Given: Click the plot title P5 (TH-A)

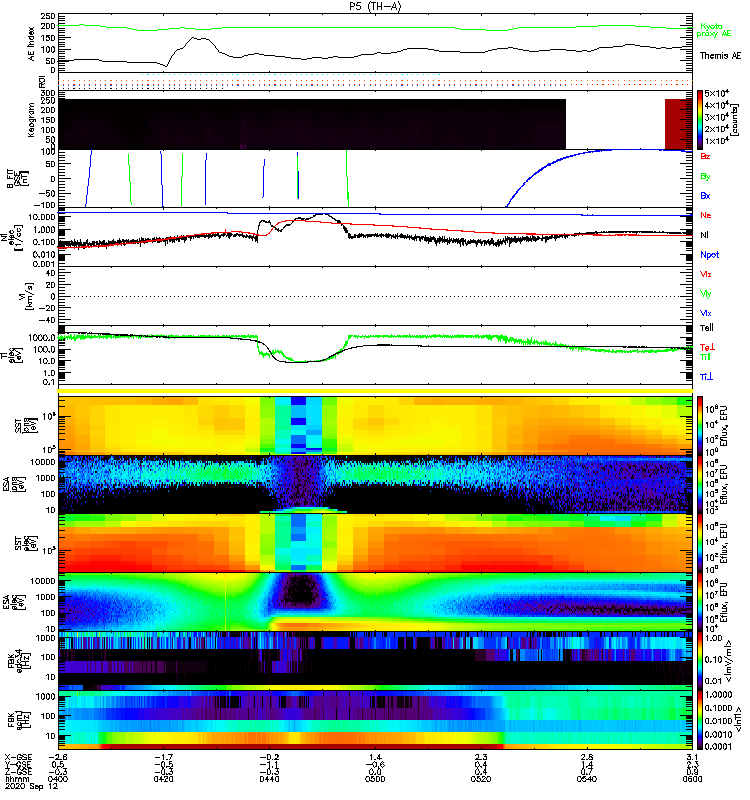Looking at the screenshot, I should 375,6.
